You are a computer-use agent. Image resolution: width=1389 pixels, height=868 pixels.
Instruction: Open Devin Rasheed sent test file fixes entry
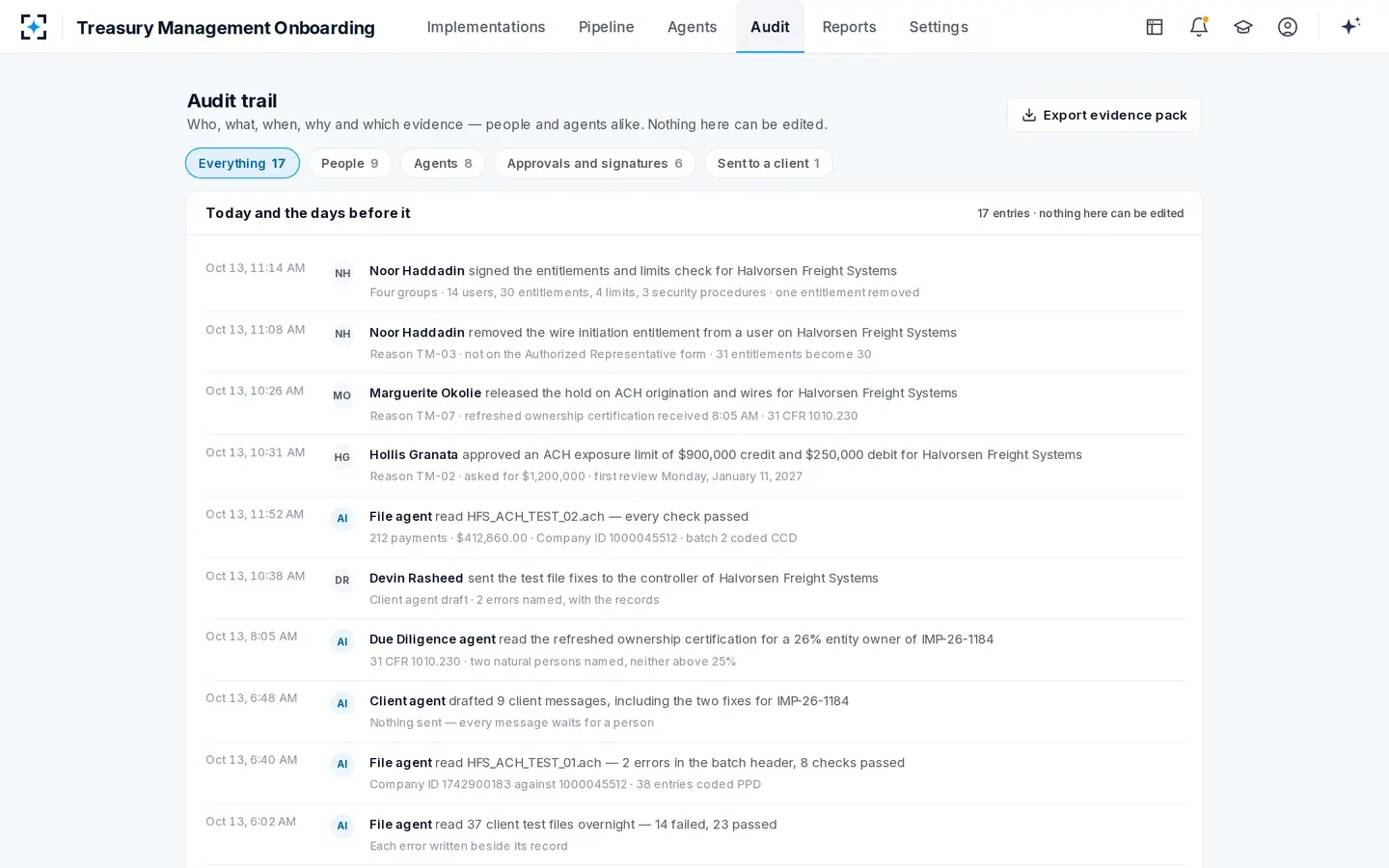click(694, 588)
